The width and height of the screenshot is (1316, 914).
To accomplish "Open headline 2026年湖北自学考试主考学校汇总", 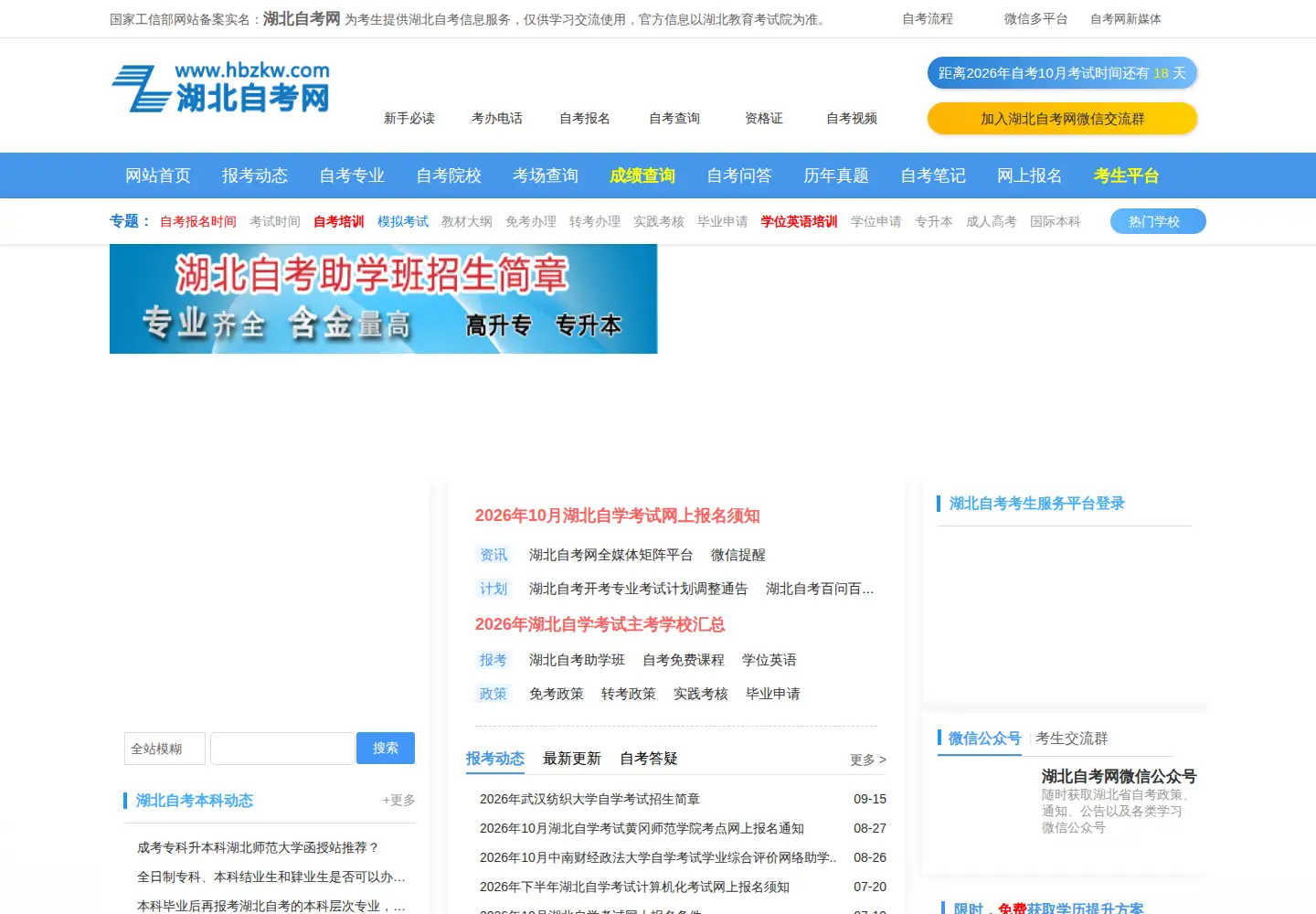I will click(x=600, y=624).
